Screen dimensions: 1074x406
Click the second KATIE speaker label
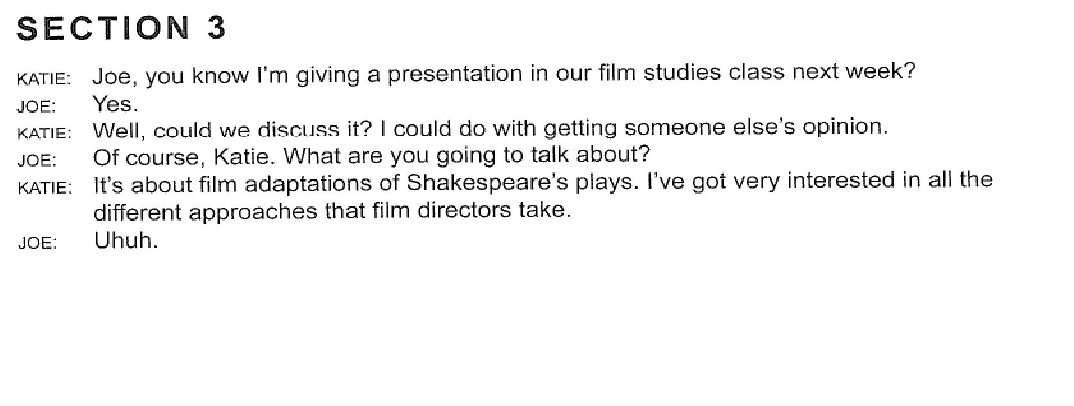click(44, 133)
